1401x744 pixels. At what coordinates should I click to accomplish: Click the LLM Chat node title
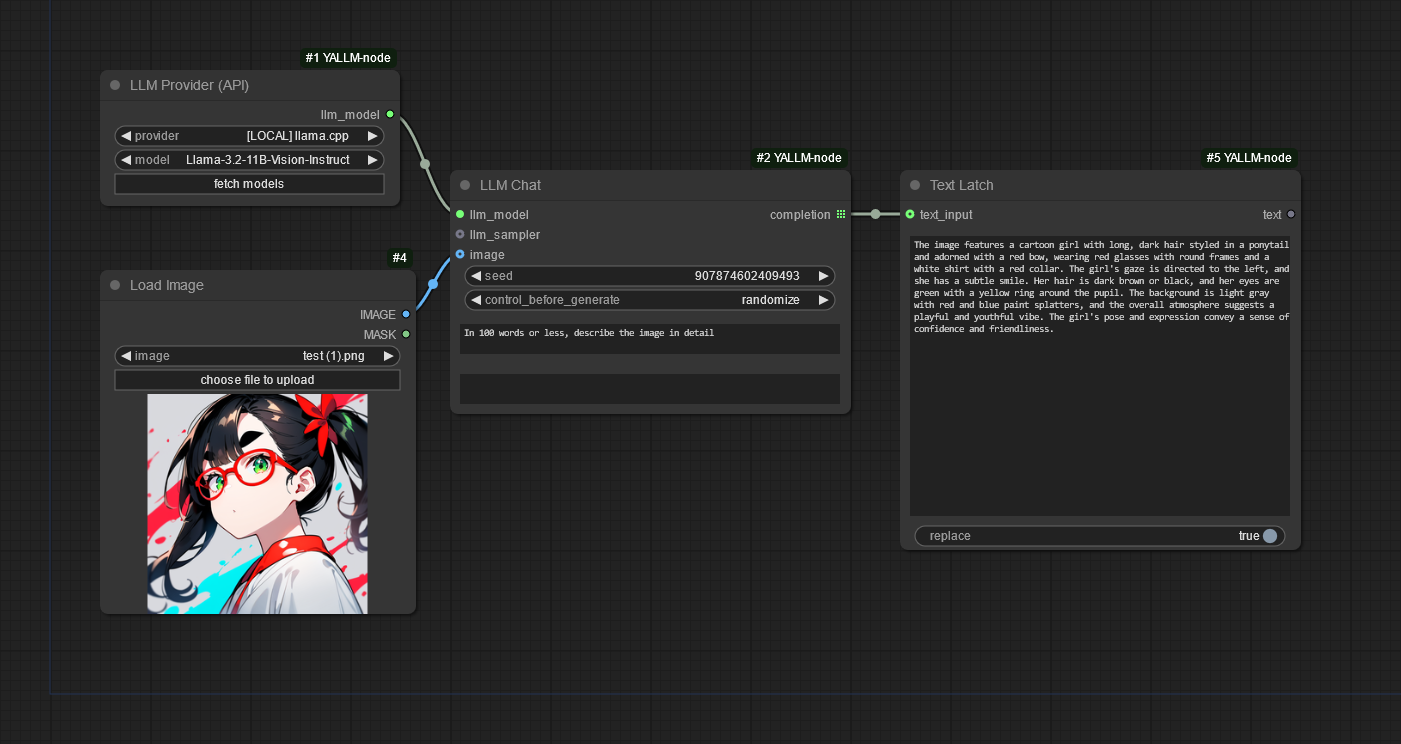(511, 185)
